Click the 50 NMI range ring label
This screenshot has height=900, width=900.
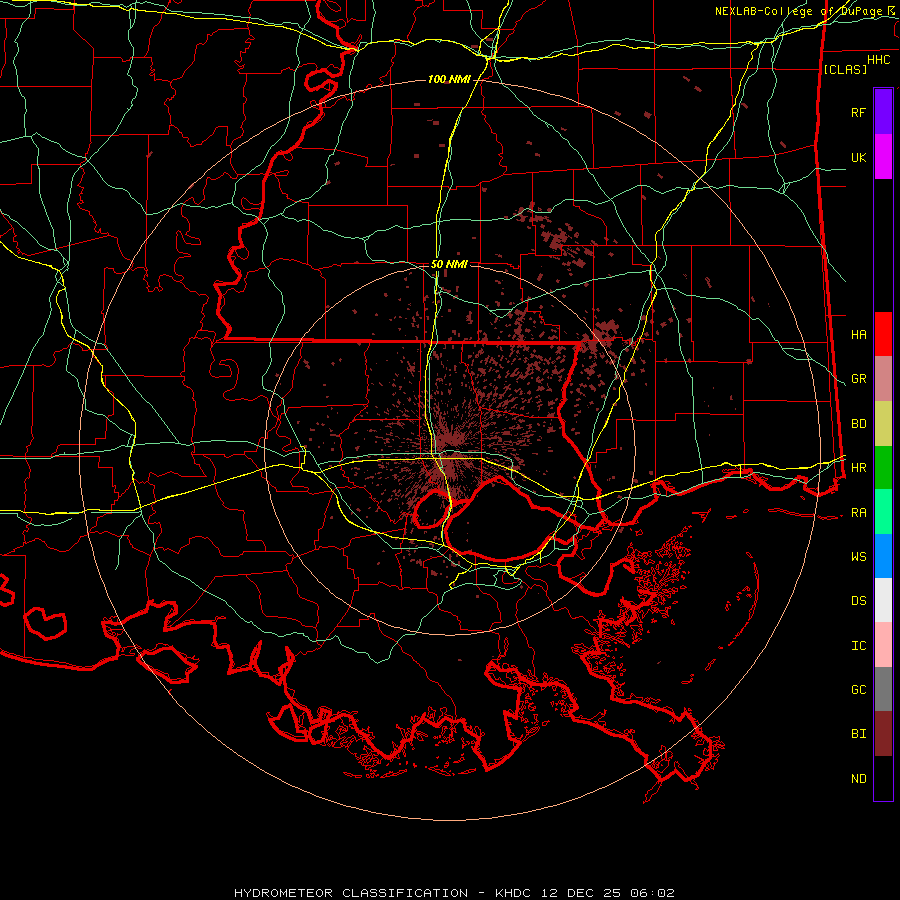click(449, 264)
